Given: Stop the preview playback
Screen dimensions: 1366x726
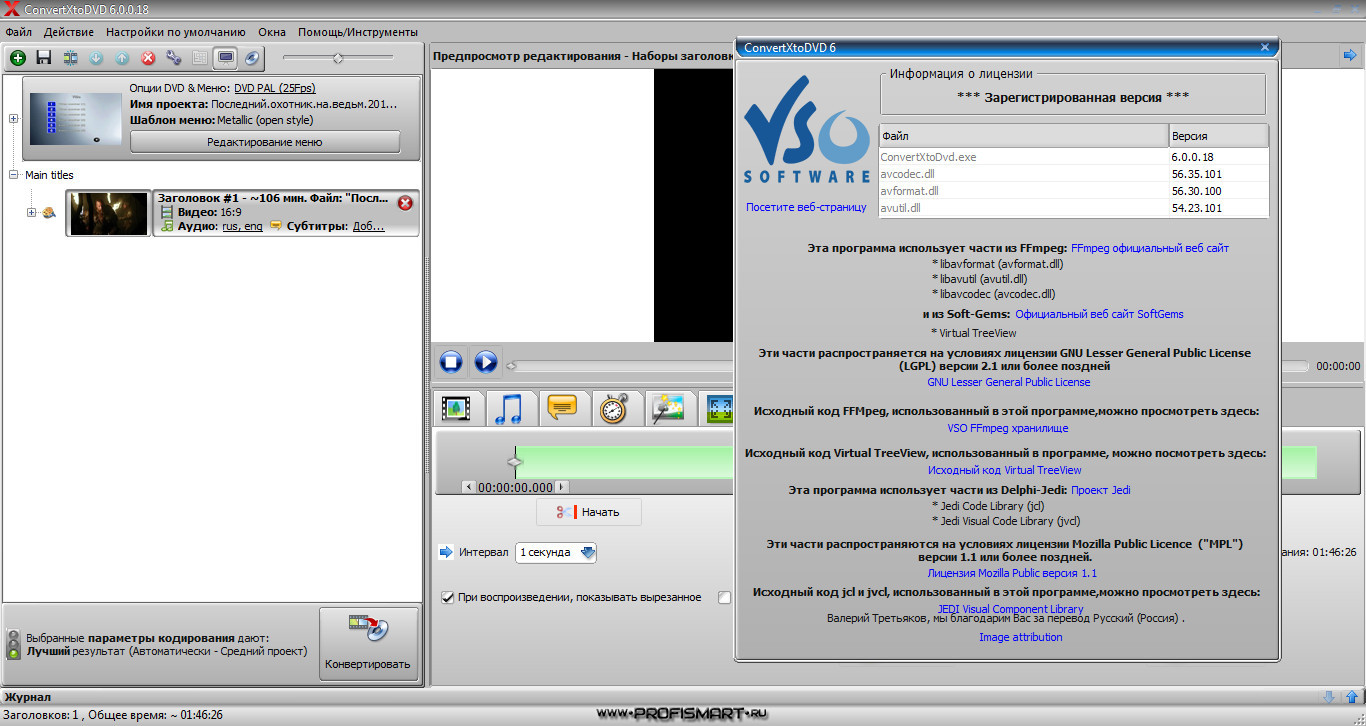Looking at the screenshot, I should (x=451, y=361).
